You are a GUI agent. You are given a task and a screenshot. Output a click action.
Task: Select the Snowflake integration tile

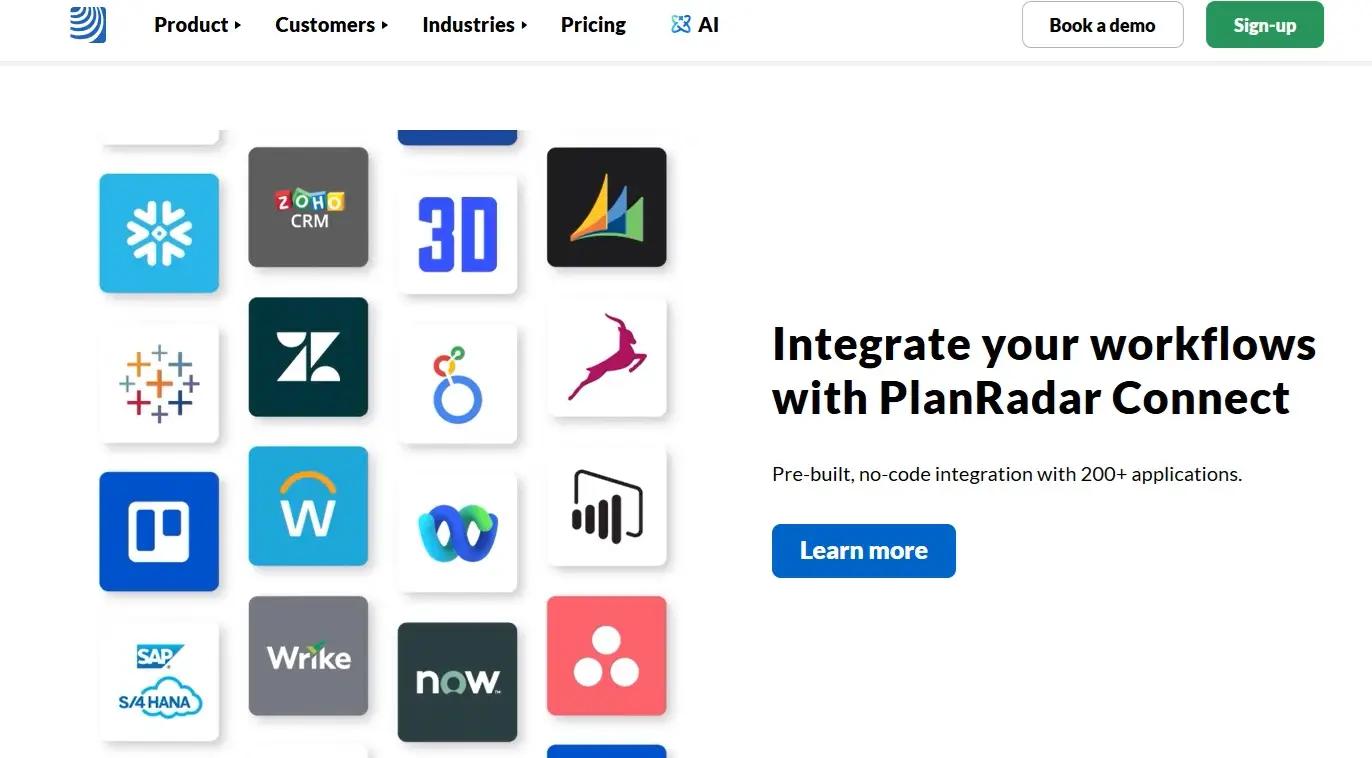click(159, 233)
